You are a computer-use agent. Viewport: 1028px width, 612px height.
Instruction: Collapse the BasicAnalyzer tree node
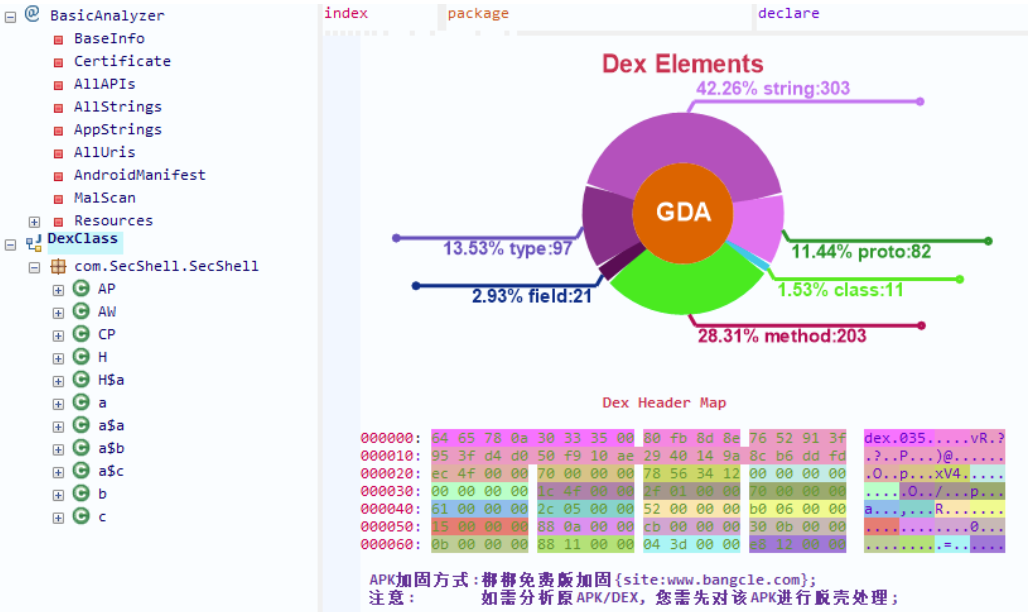[x=10, y=16]
